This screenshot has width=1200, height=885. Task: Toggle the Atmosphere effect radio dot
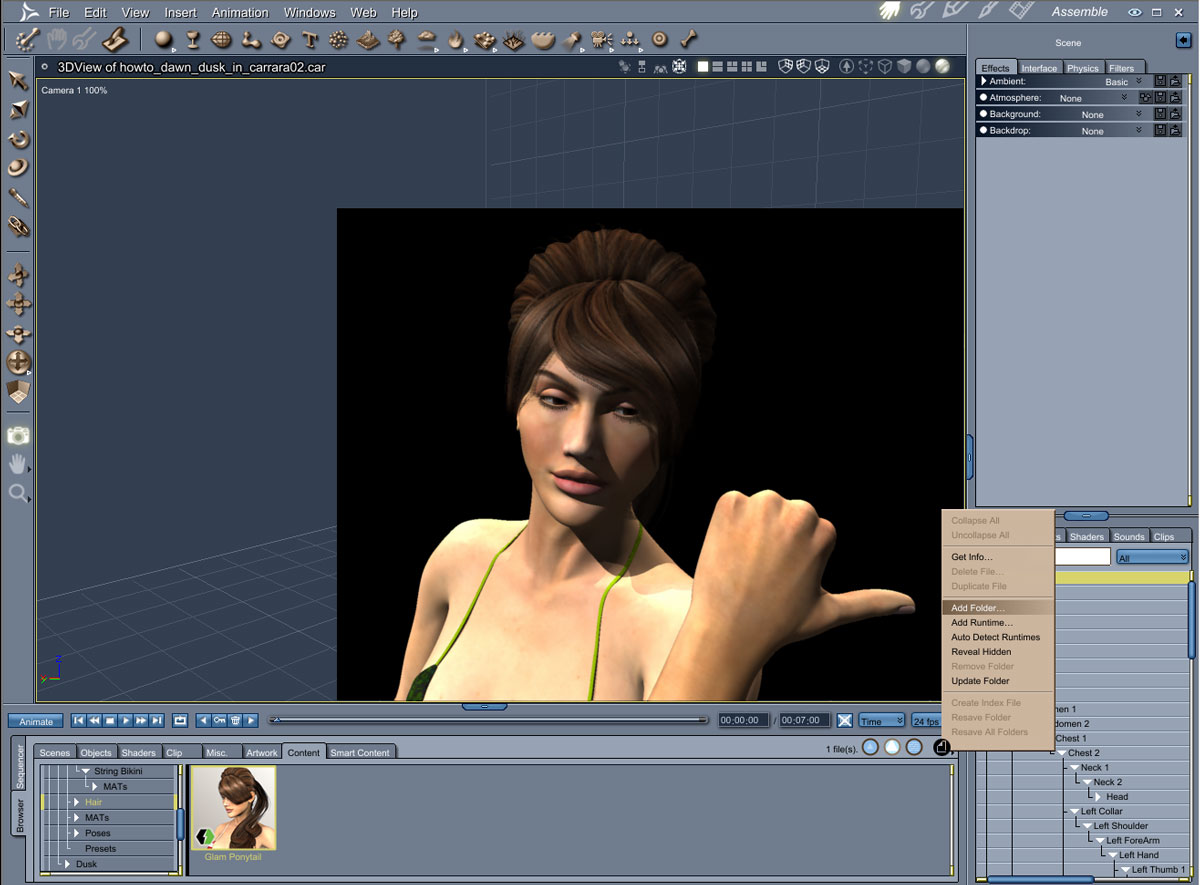(x=984, y=98)
